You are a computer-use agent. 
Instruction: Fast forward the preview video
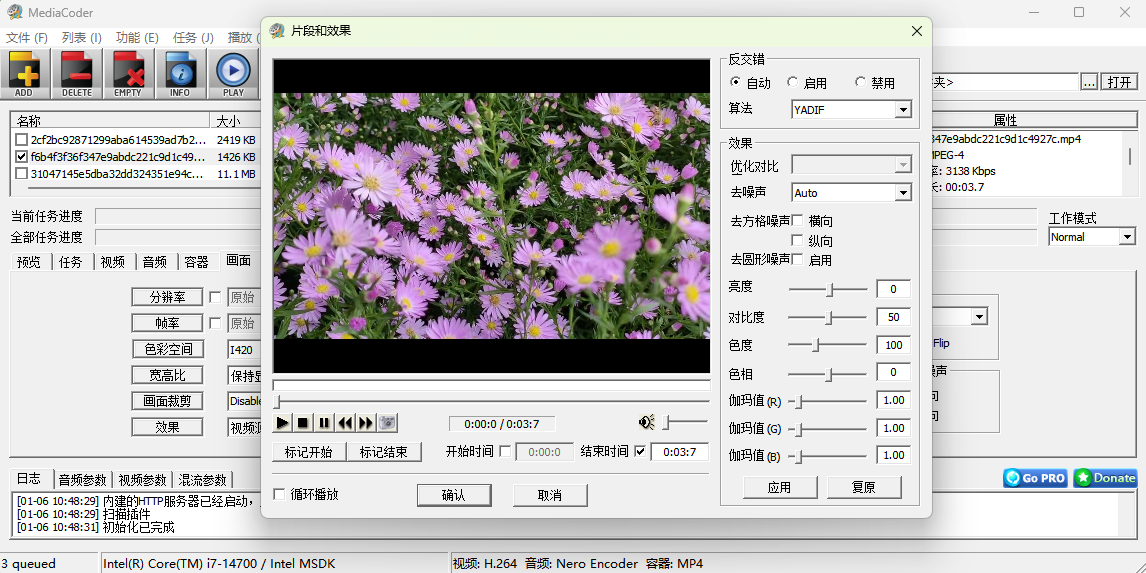[x=366, y=423]
